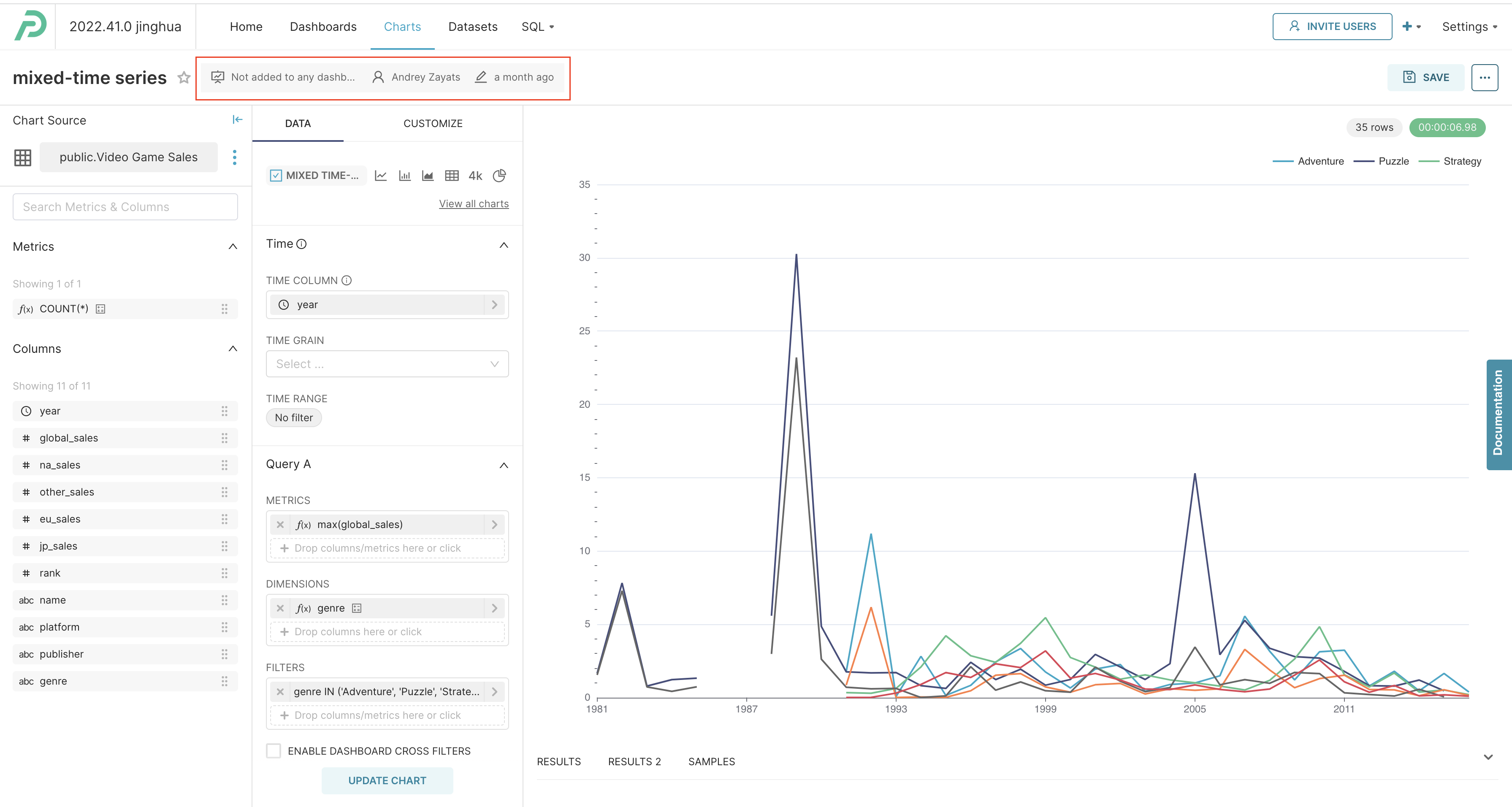Screen dimensions: 1512x807
Task: Open dataset options three-dot menu
Action: (235, 157)
